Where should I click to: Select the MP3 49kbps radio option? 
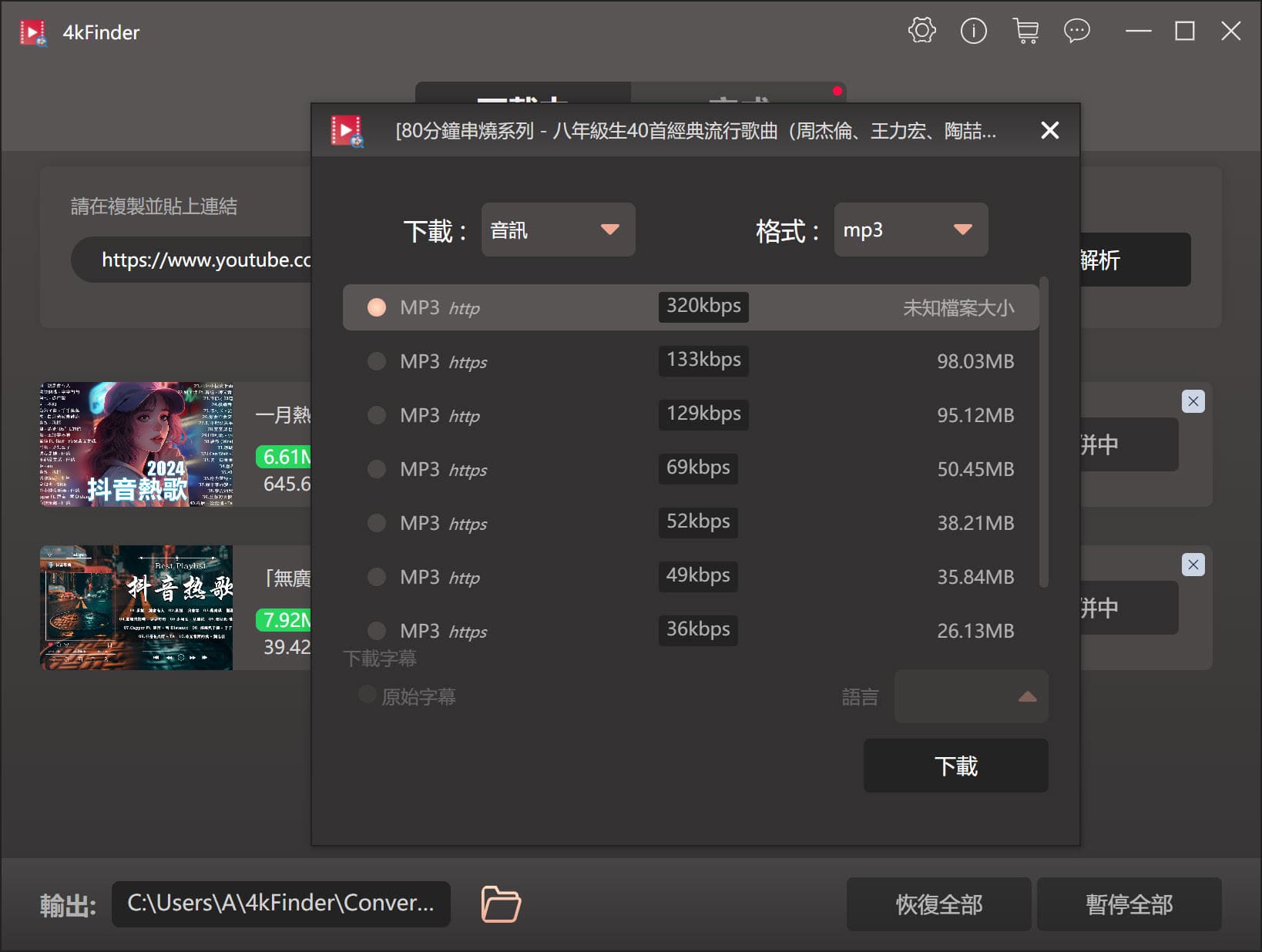tap(377, 577)
